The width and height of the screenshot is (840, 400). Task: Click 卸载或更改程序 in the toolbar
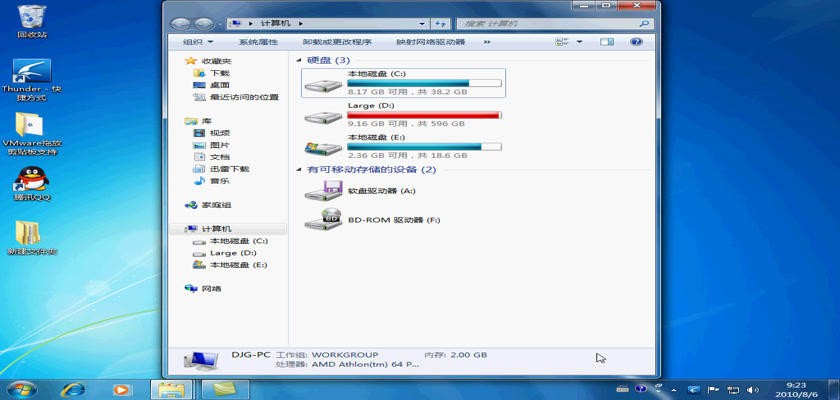337,42
